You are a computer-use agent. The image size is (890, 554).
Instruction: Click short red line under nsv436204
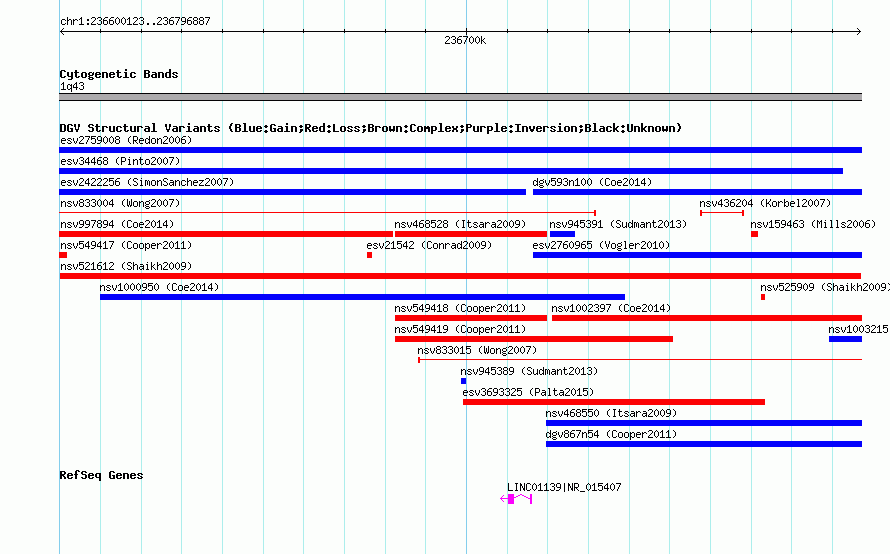[722, 212]
